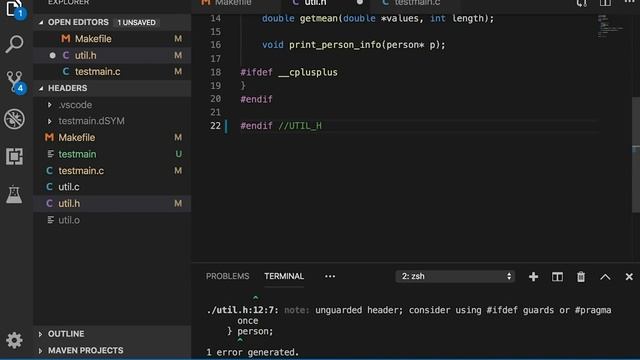The height and width of the screenshot is (360, 640).
Task: Click line number 18 in gutter
Action: (x=216, y=72)
